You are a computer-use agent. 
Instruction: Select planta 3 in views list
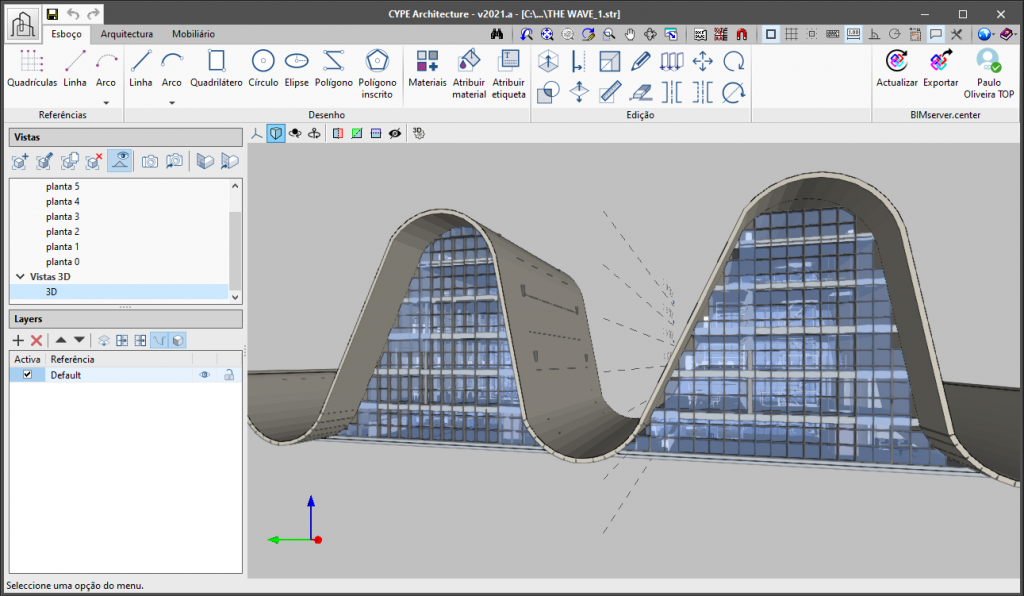[x=62, y=216]
